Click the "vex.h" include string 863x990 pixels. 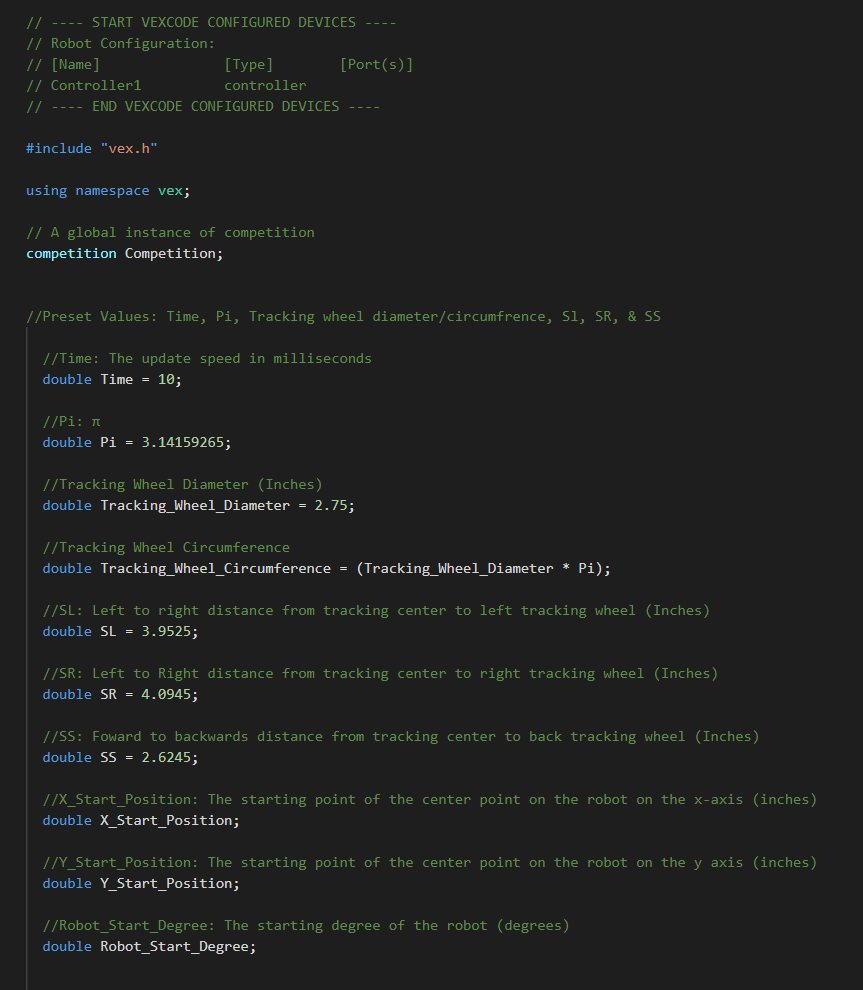tap(129, 148)
